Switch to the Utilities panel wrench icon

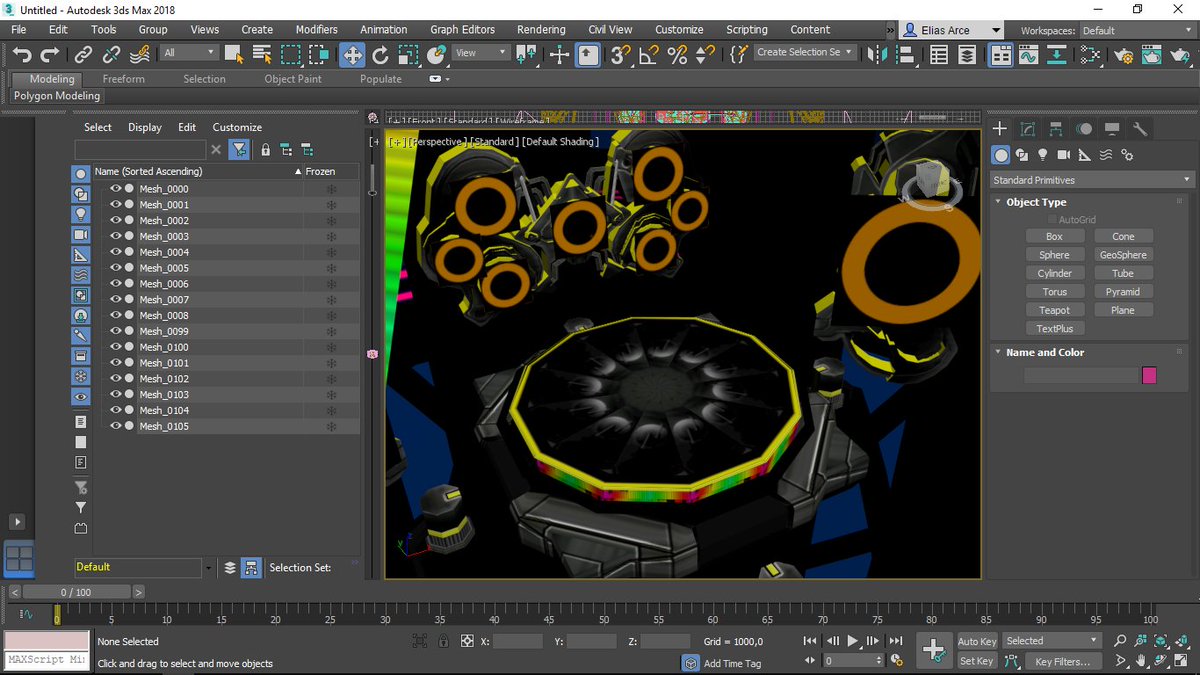click(1140, 129)
